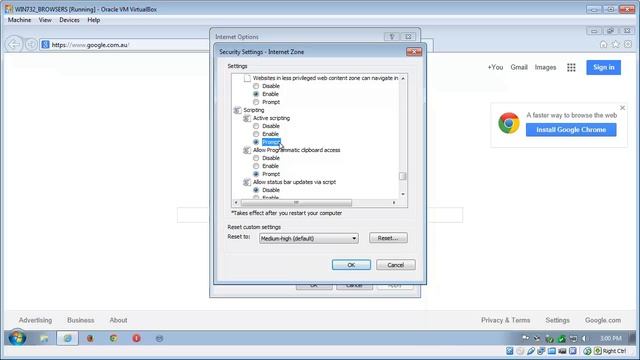Viewport: 640px width, 360px height.
Task: Click the settings list vertical scrollbar thumb
Action: coord(403,176)
